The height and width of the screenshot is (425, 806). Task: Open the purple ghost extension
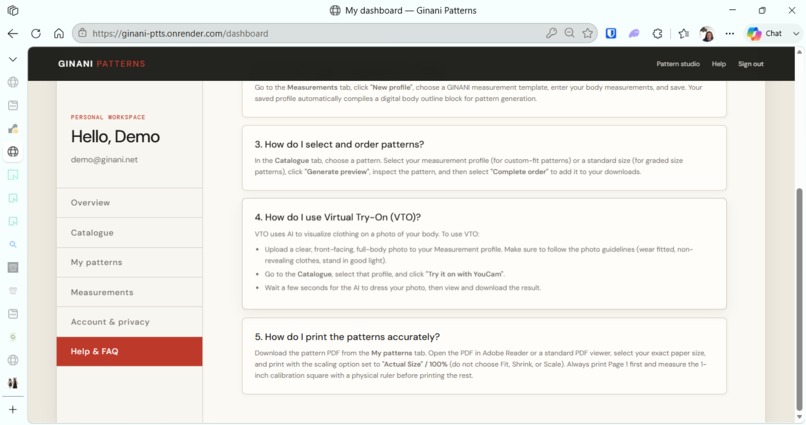634,33
